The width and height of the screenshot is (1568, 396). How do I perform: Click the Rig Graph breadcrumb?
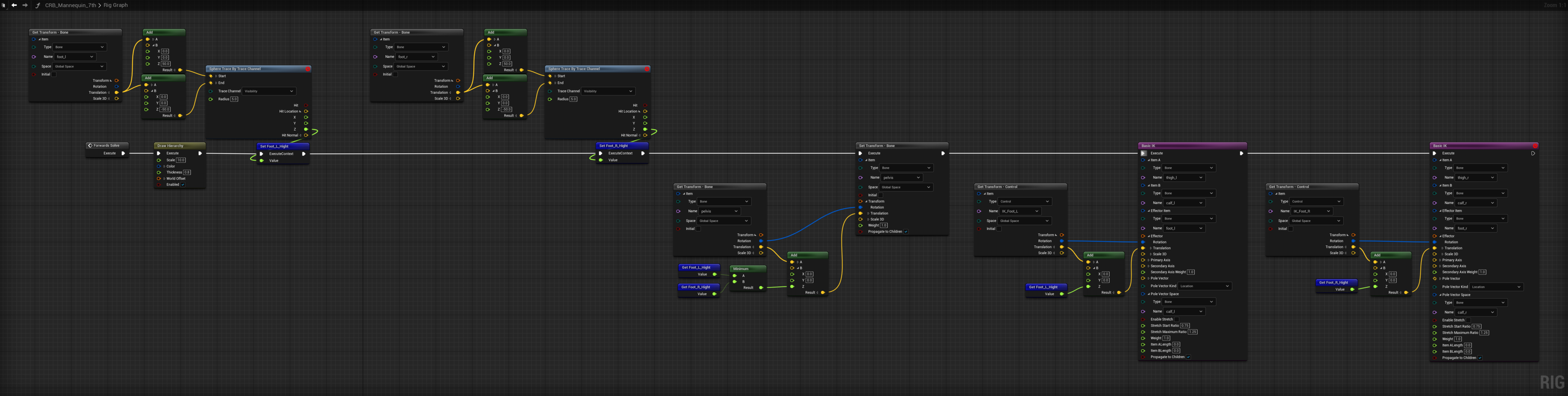tap(116, 5)
